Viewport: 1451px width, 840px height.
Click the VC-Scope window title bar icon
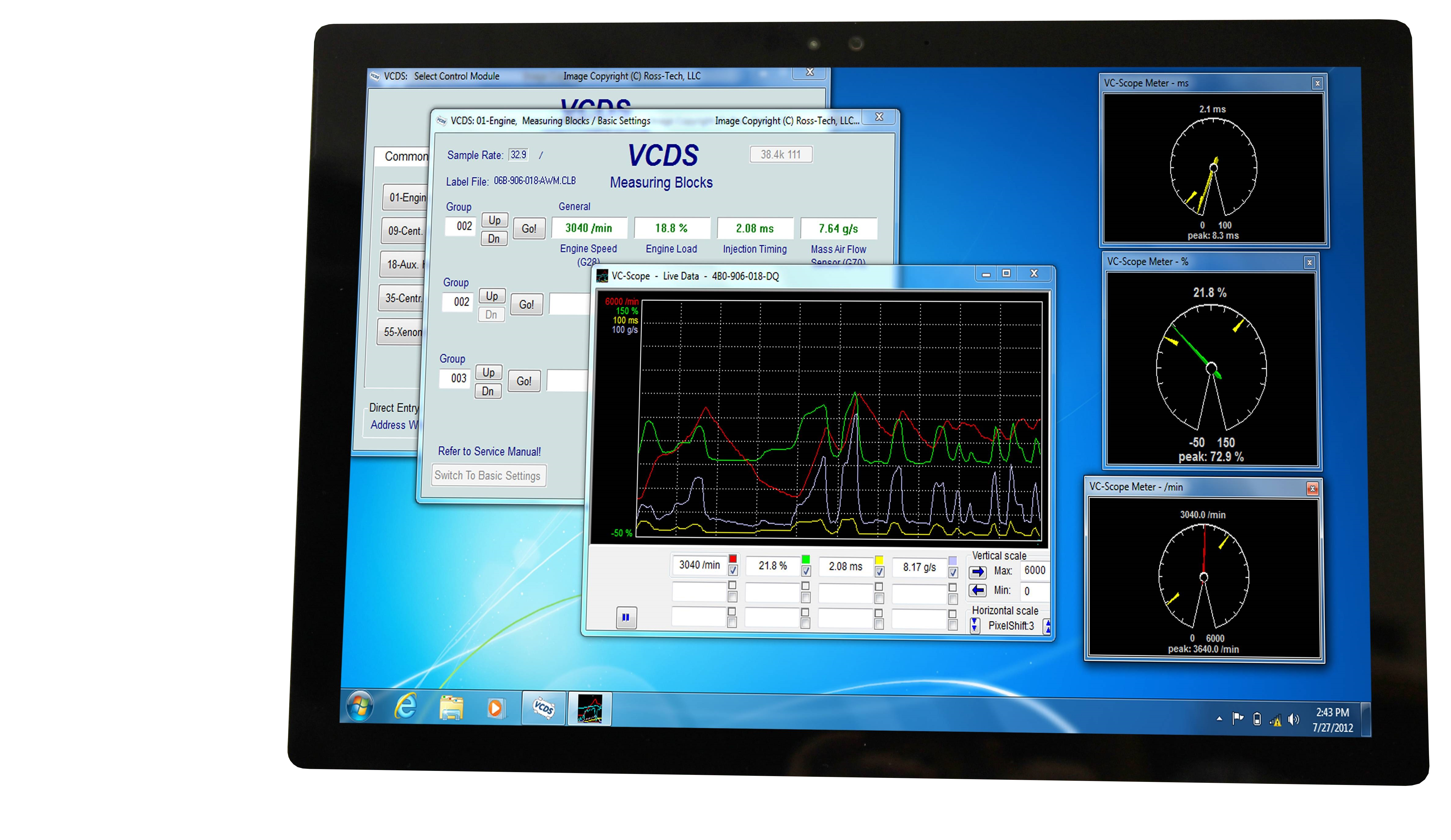(602, 276)
